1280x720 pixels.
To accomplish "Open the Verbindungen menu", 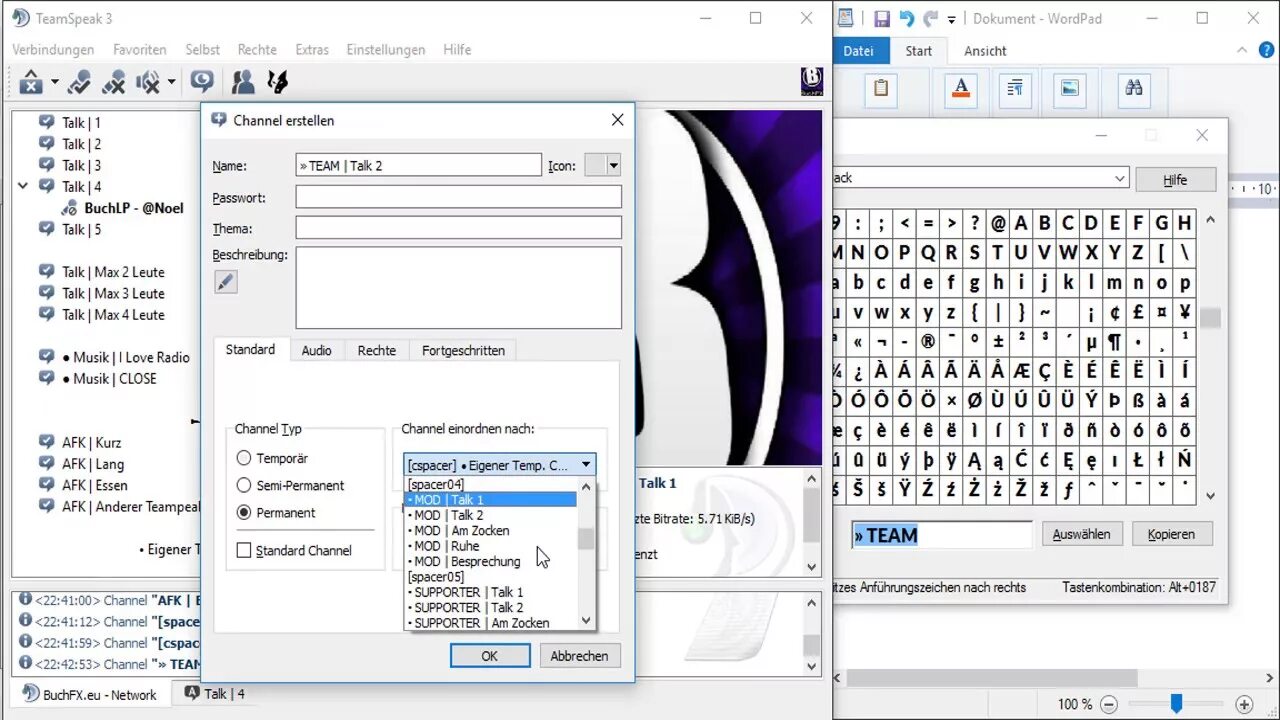I will [x=53, y=50].
